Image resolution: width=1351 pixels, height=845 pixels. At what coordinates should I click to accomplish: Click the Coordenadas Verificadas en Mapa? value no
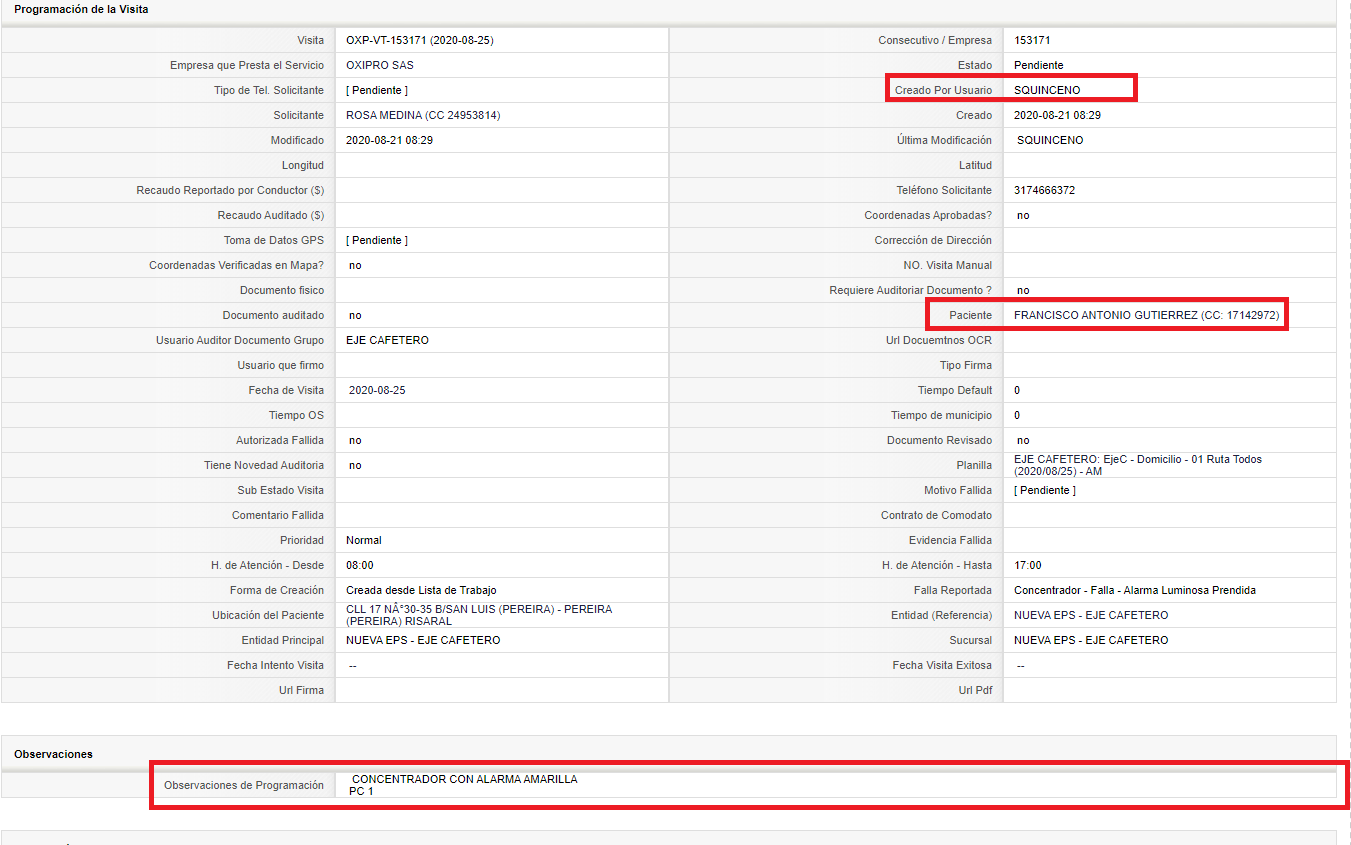click(355, 265)
